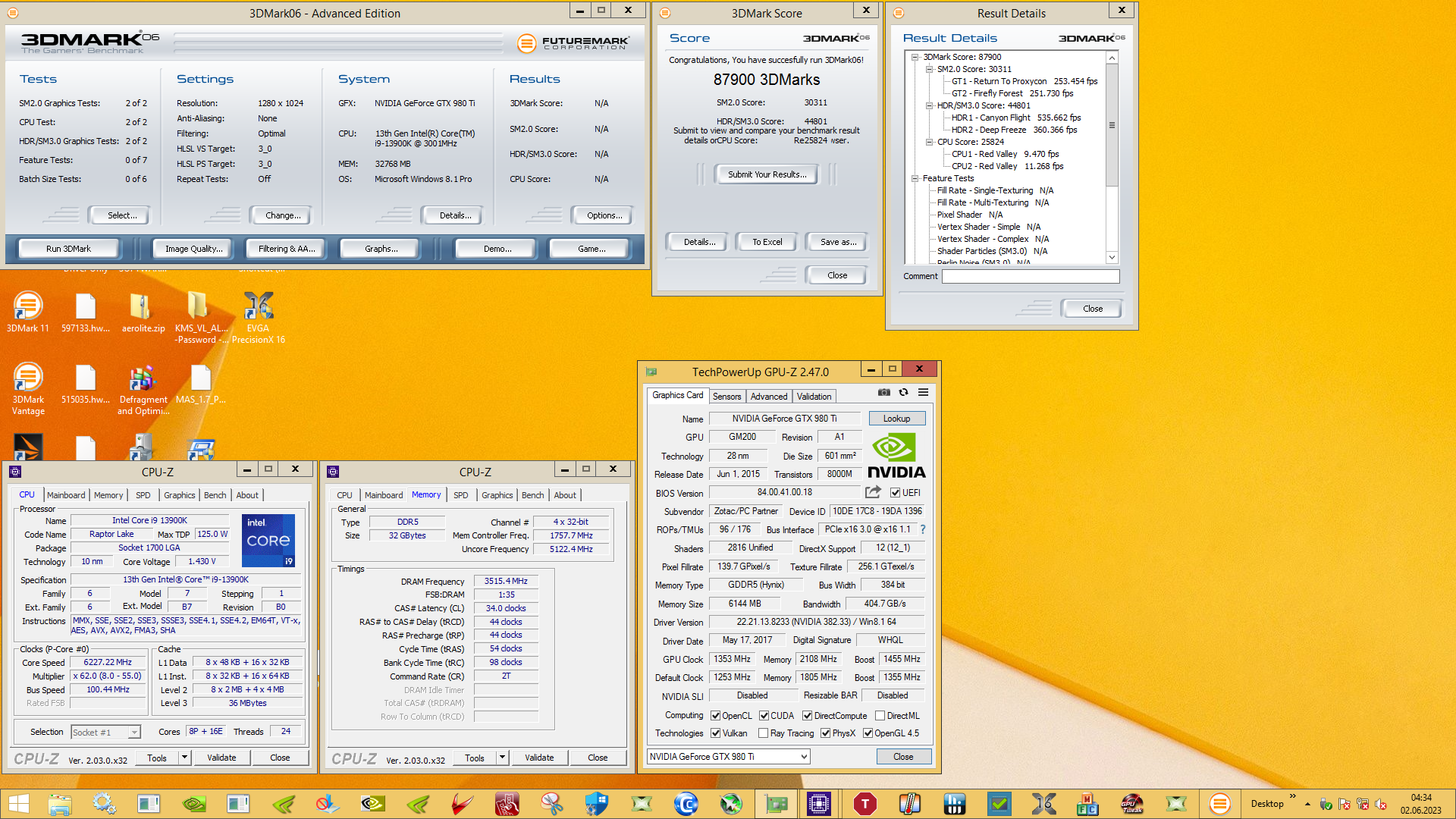Click the Bus Interface question mark icon
This screenshot has height=819, width=1456.
click(923, 529)
